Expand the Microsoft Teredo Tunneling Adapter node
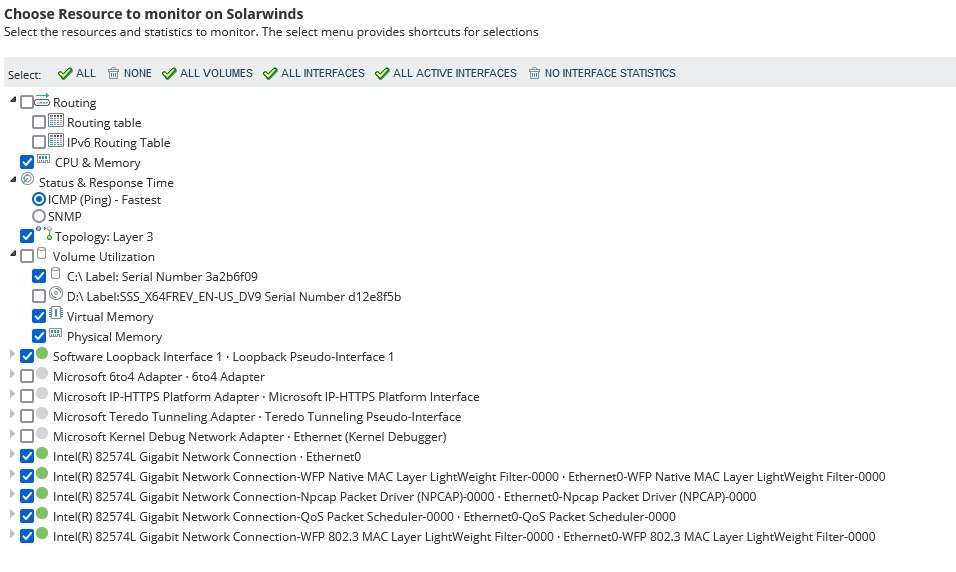This screenshot has width=956, height=572. coord(13,415)
